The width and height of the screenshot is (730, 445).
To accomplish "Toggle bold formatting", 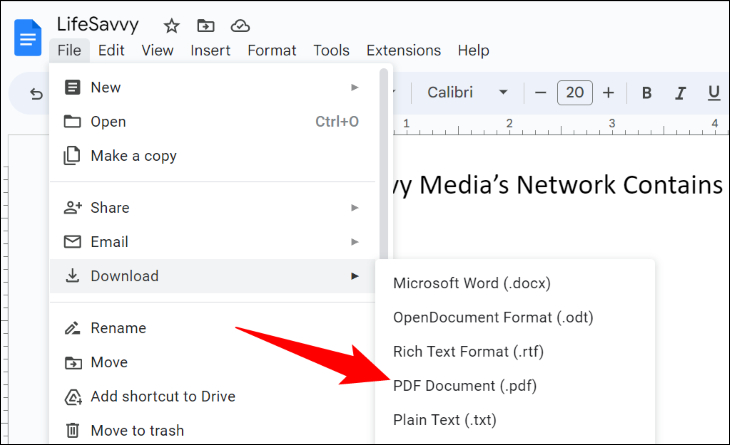I will click(647, 93).
